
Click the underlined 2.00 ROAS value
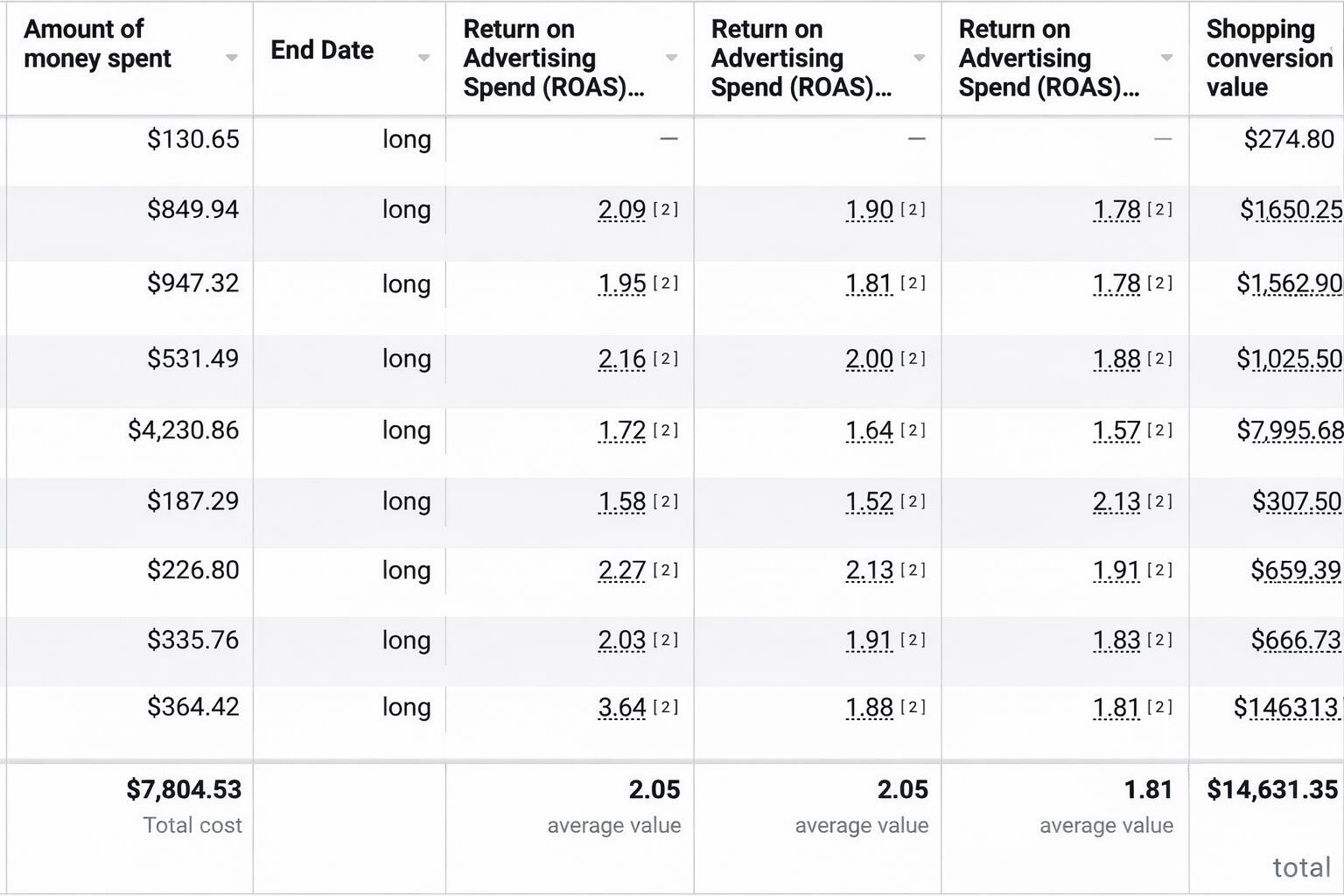(869, 359)
